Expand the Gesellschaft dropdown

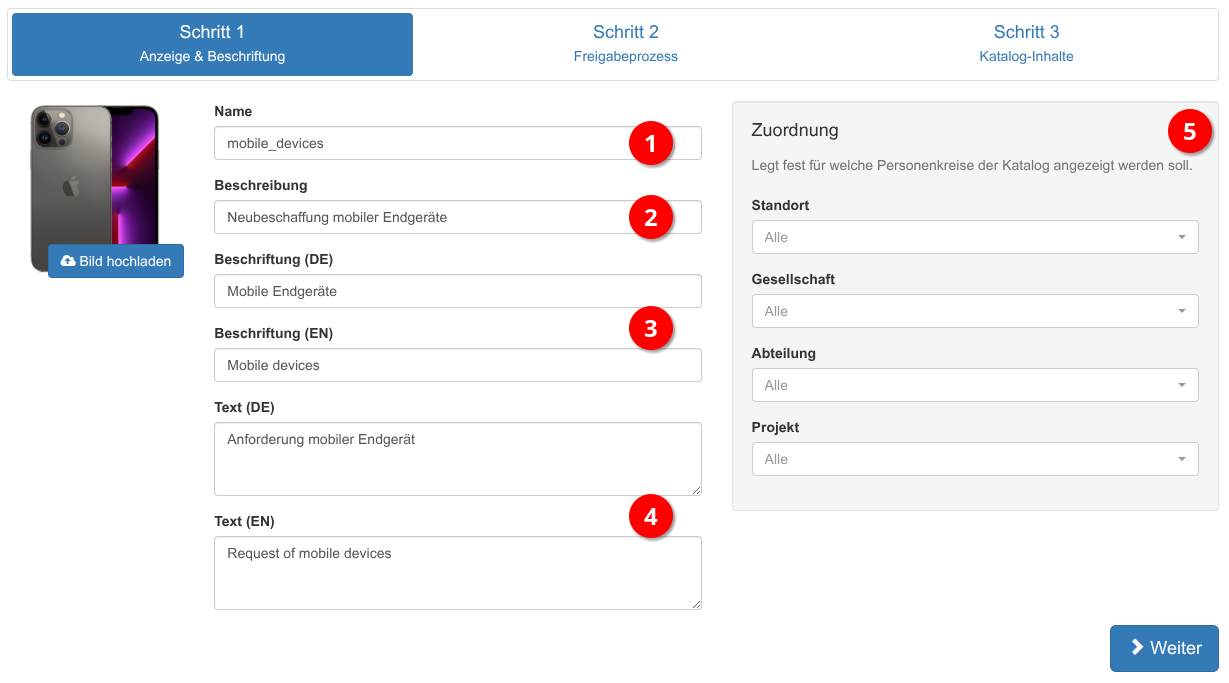[x=974, y=311]
